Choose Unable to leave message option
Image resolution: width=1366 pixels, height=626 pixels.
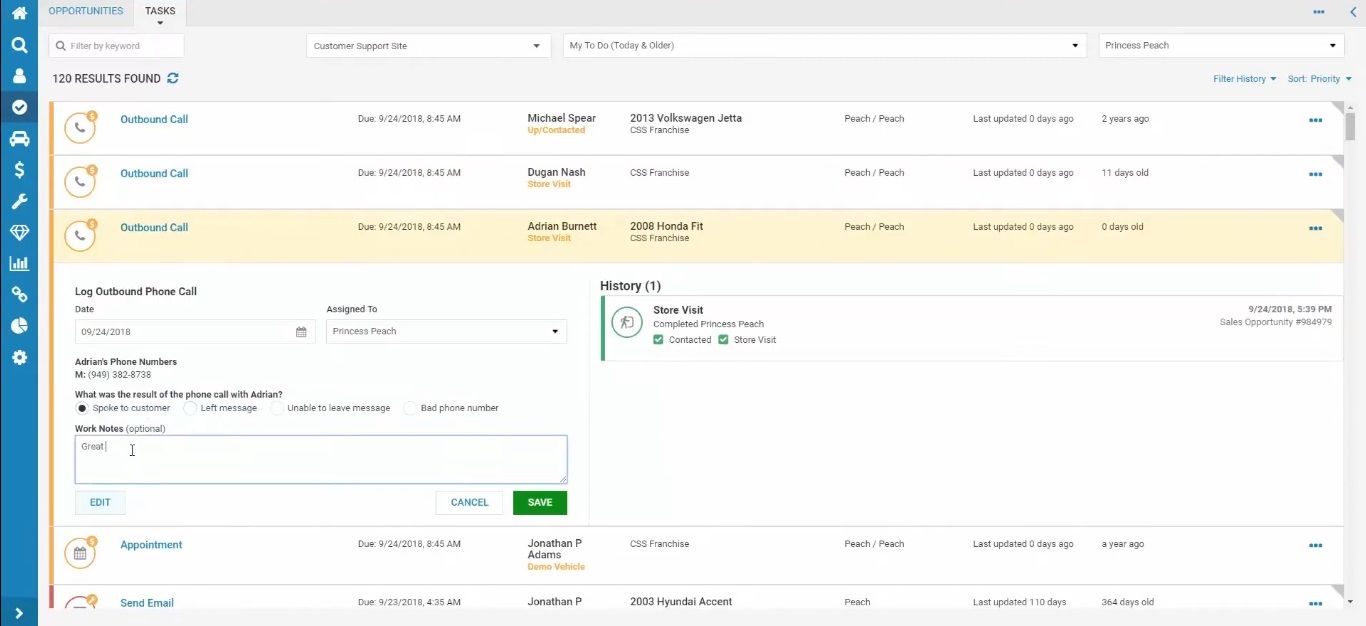point(277,408)
